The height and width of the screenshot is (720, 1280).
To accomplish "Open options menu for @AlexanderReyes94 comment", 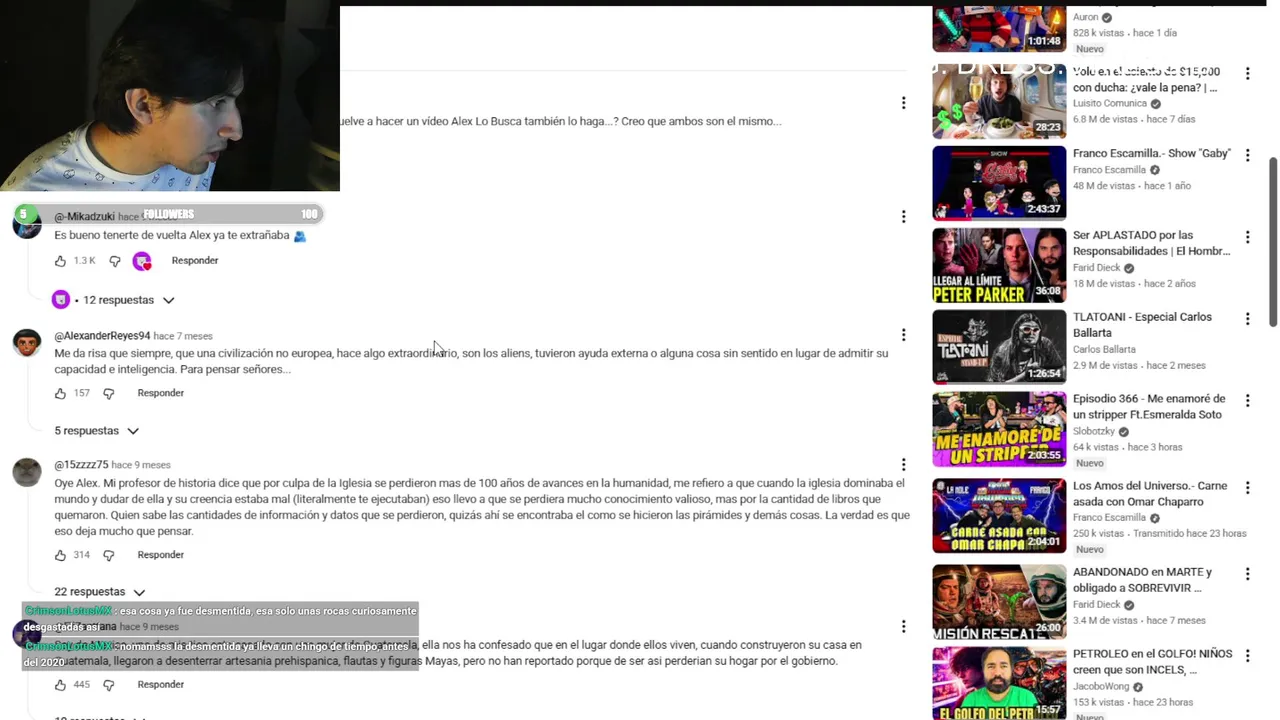I will (903, 336).
